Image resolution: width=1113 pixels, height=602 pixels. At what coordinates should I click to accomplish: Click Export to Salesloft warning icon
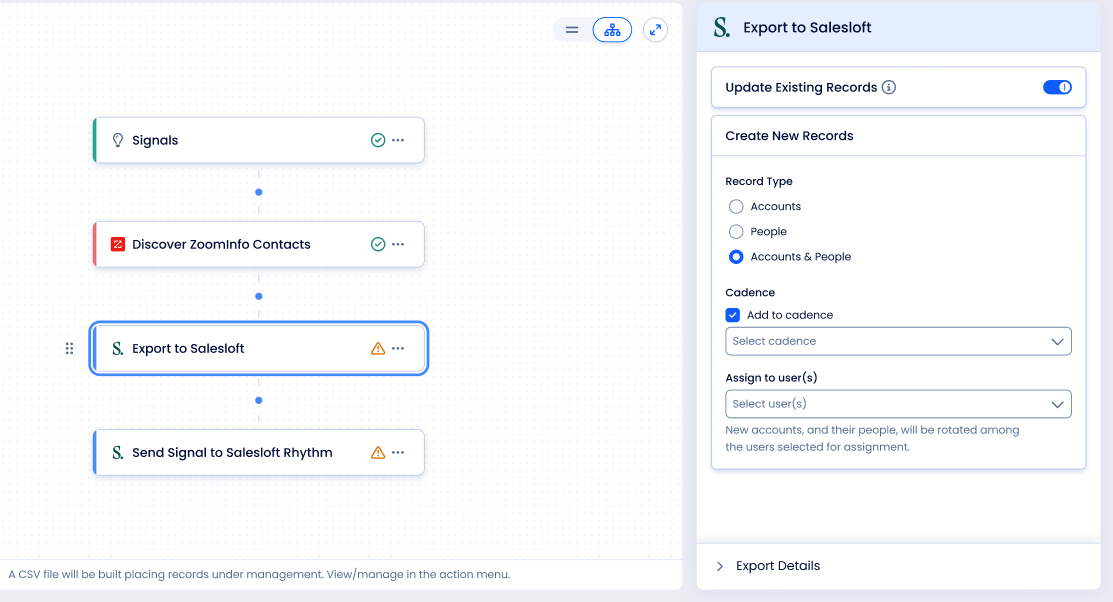click(378, 349)
